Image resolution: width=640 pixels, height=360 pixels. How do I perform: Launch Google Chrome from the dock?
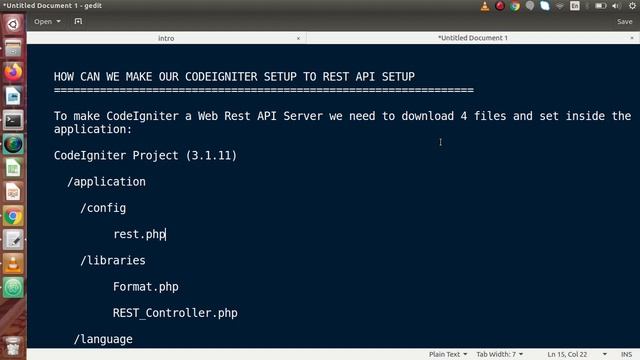click(x=13, y=216)
